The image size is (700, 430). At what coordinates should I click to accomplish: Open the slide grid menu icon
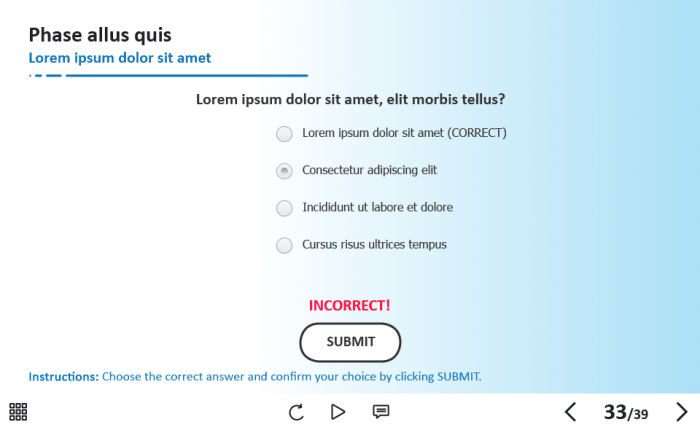click(18, 411)
